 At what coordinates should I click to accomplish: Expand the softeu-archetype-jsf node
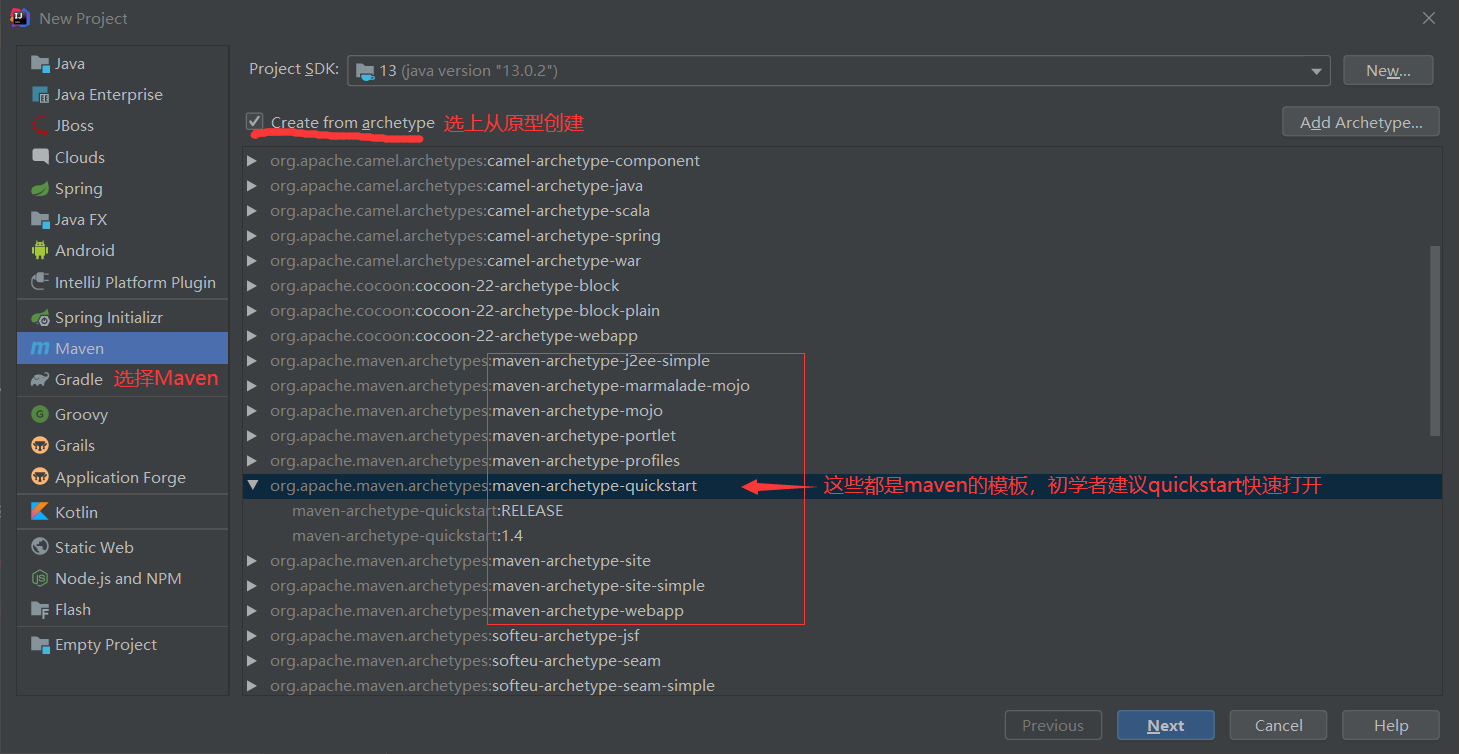pos(252,636)
